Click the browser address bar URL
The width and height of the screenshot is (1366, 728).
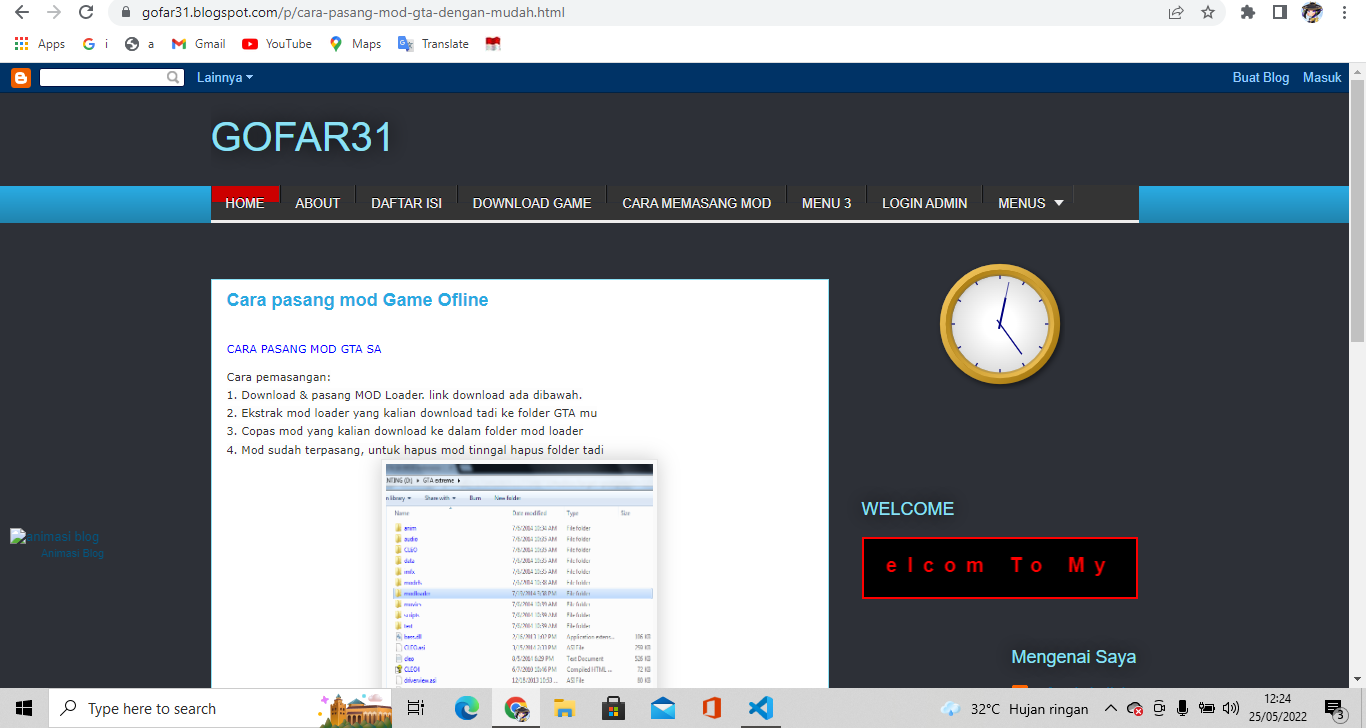[x=353, y=13]
